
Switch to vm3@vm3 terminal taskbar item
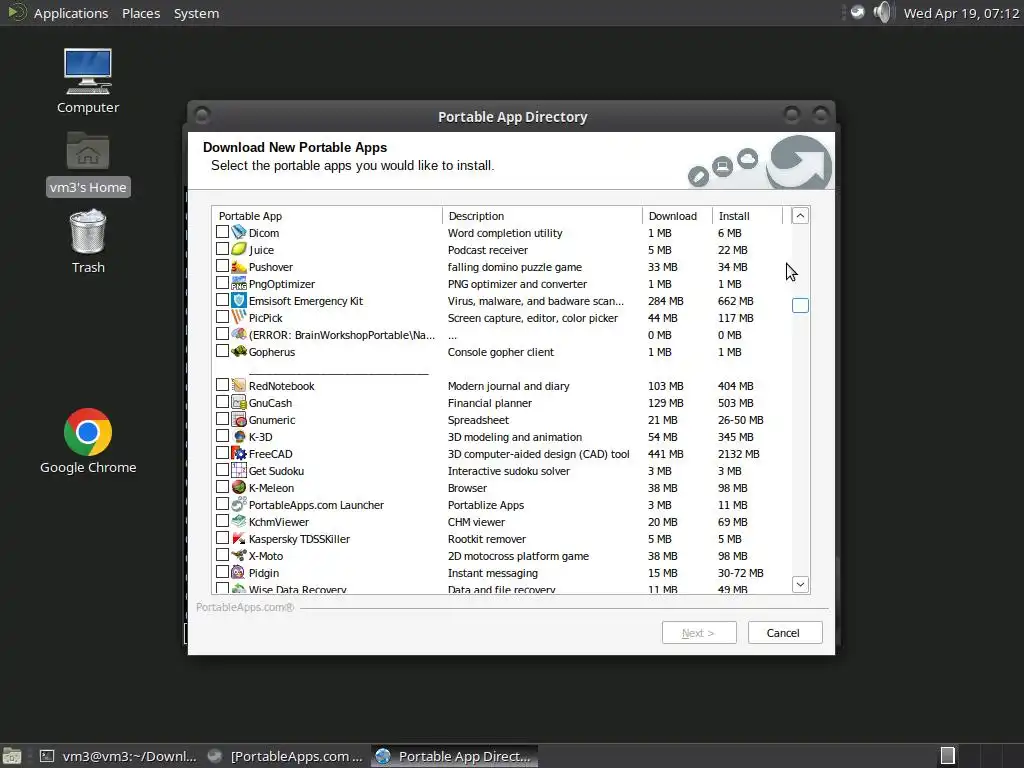tap(118, 756)
